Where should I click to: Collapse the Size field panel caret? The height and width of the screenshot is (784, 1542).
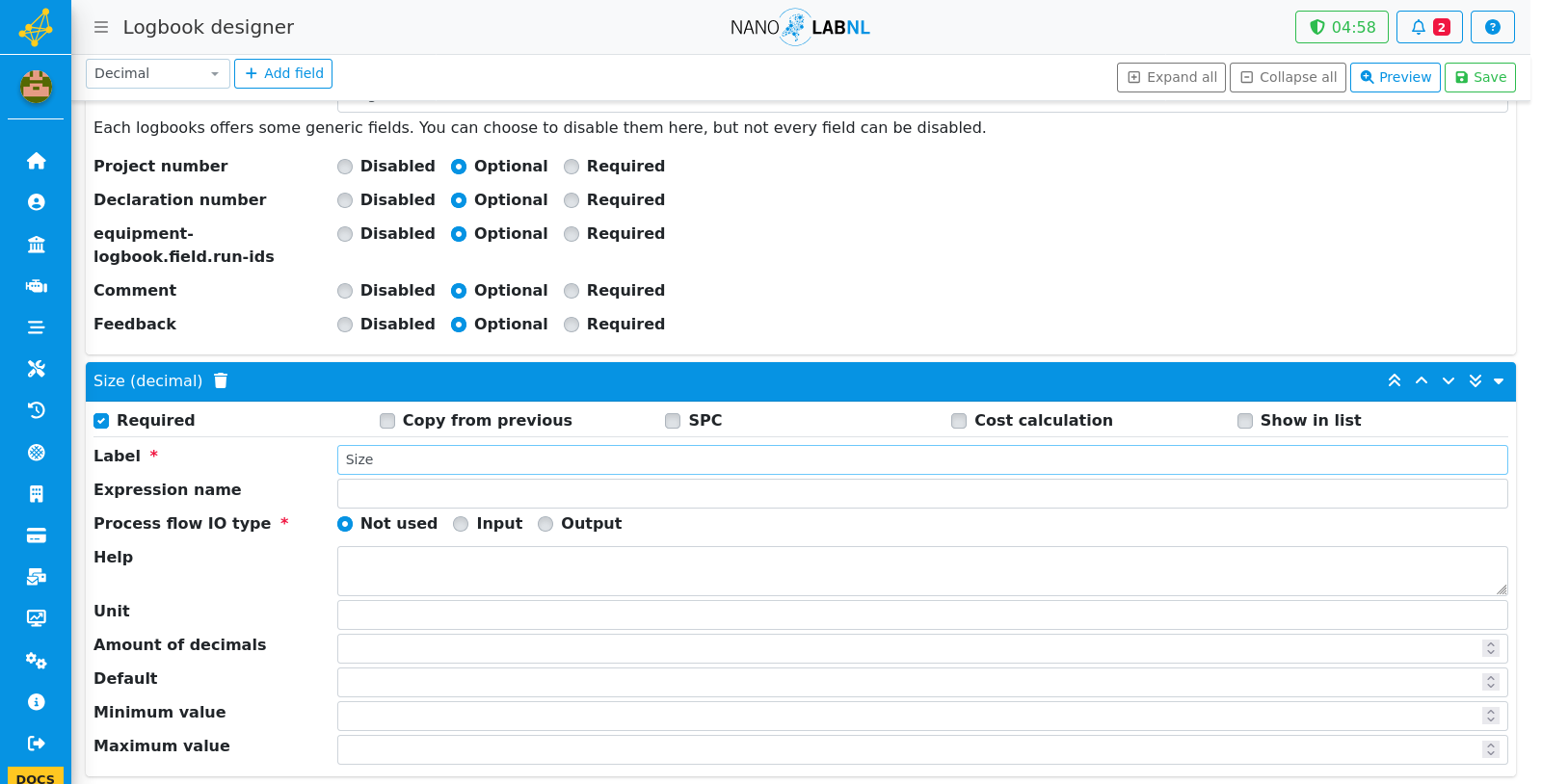1499,381
